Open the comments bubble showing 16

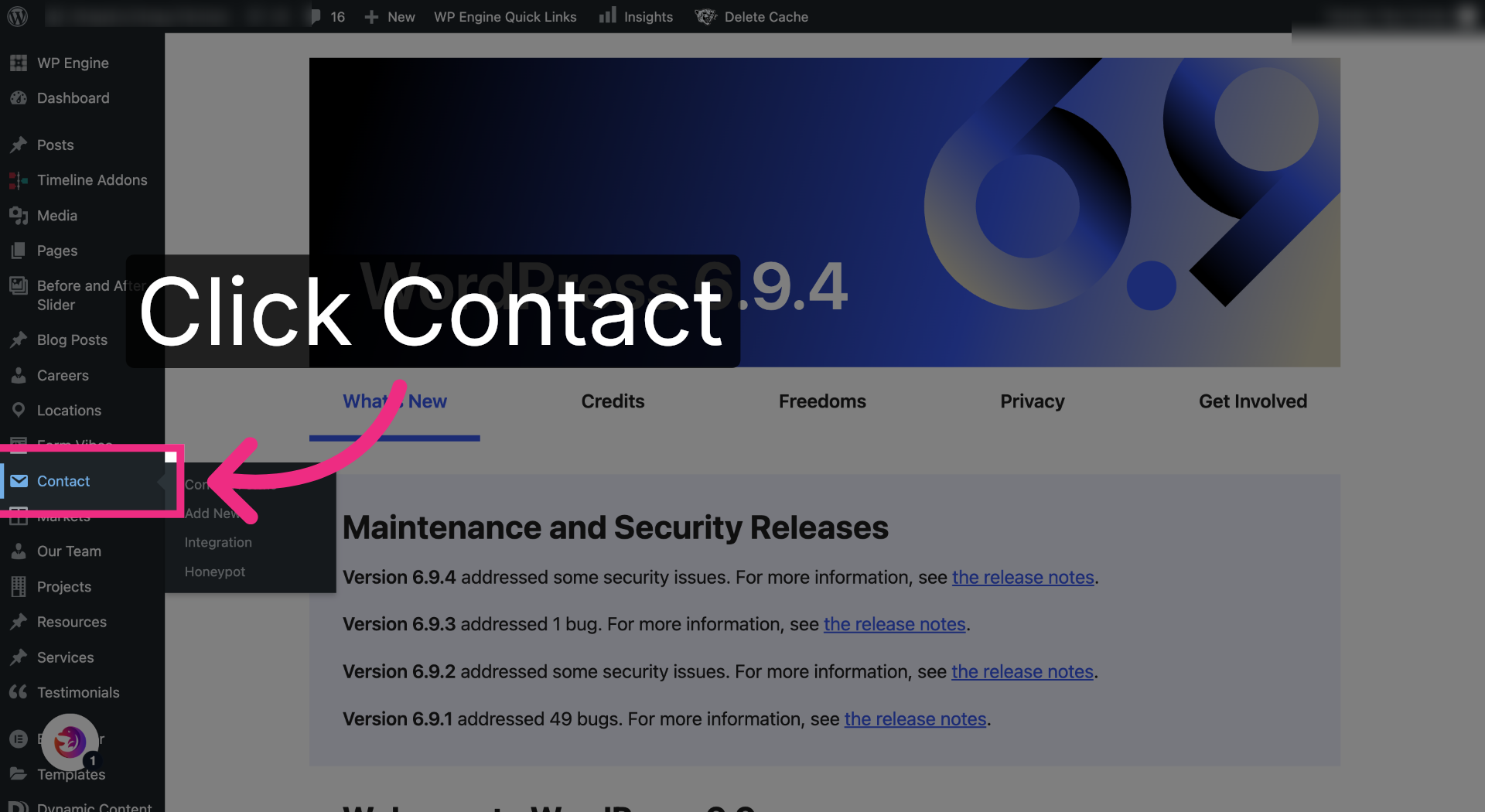pos(329,16)
